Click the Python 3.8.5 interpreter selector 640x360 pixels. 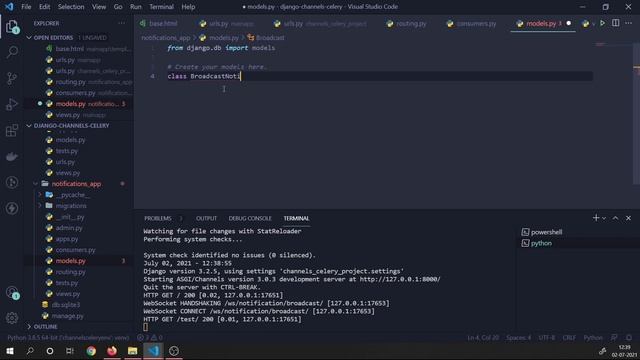68,338
